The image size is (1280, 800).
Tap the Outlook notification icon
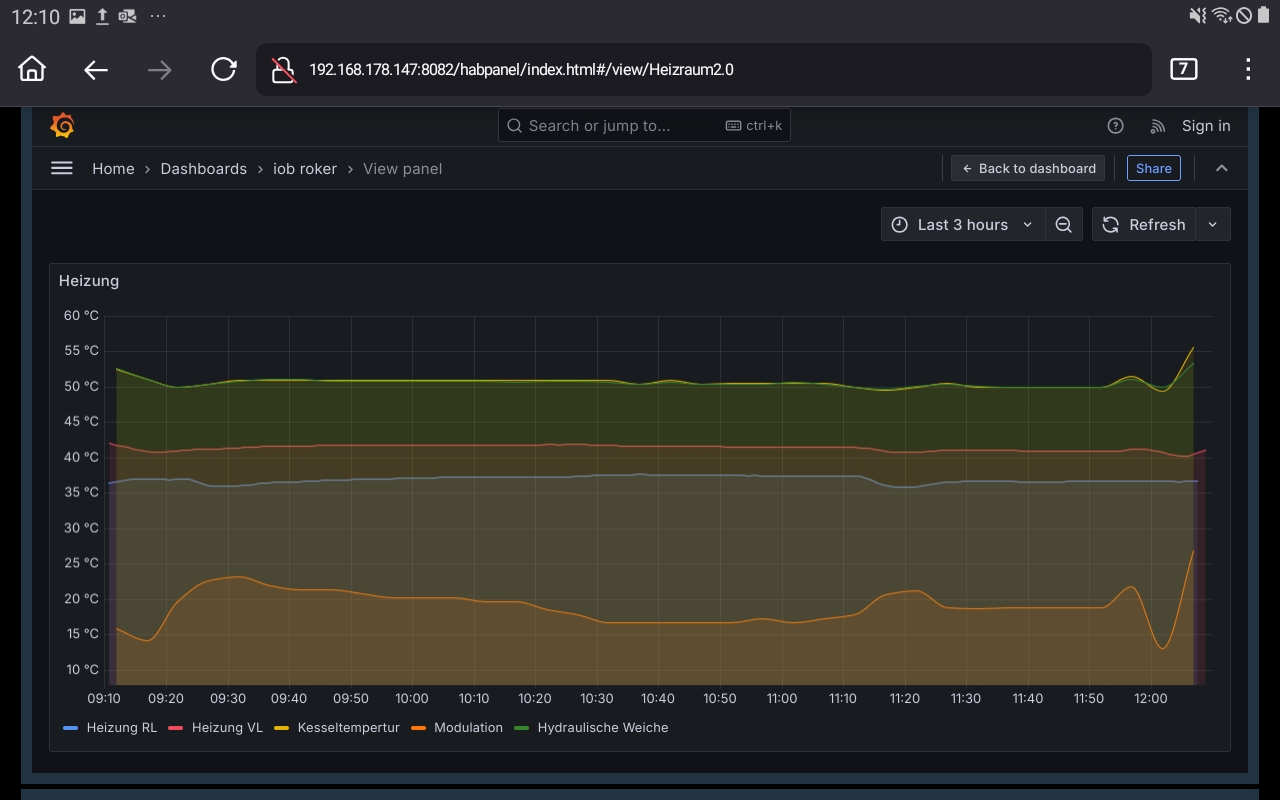pyautogui.click(x=127, y=17)
